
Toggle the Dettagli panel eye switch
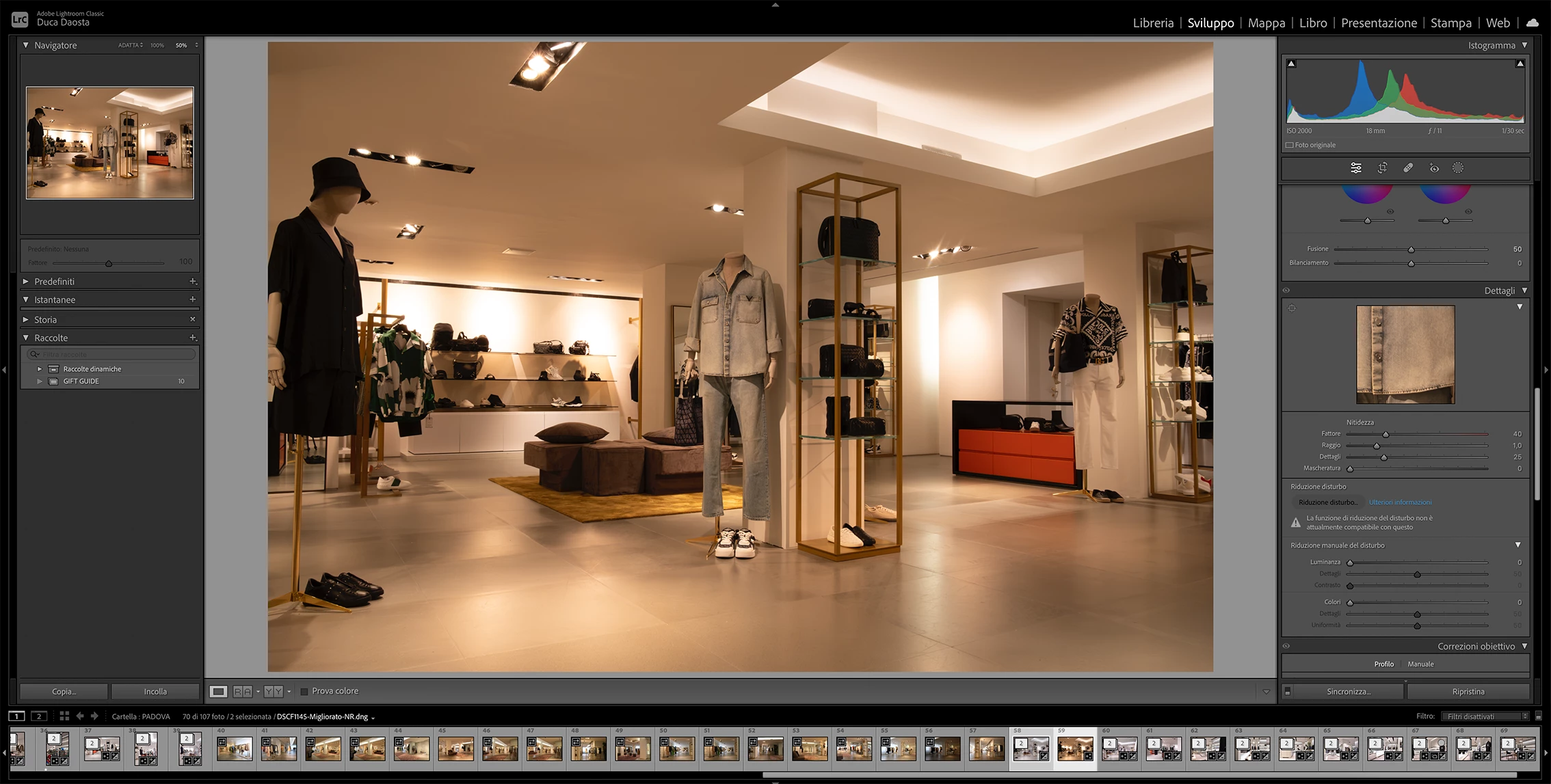click(x=1286, y=290)
